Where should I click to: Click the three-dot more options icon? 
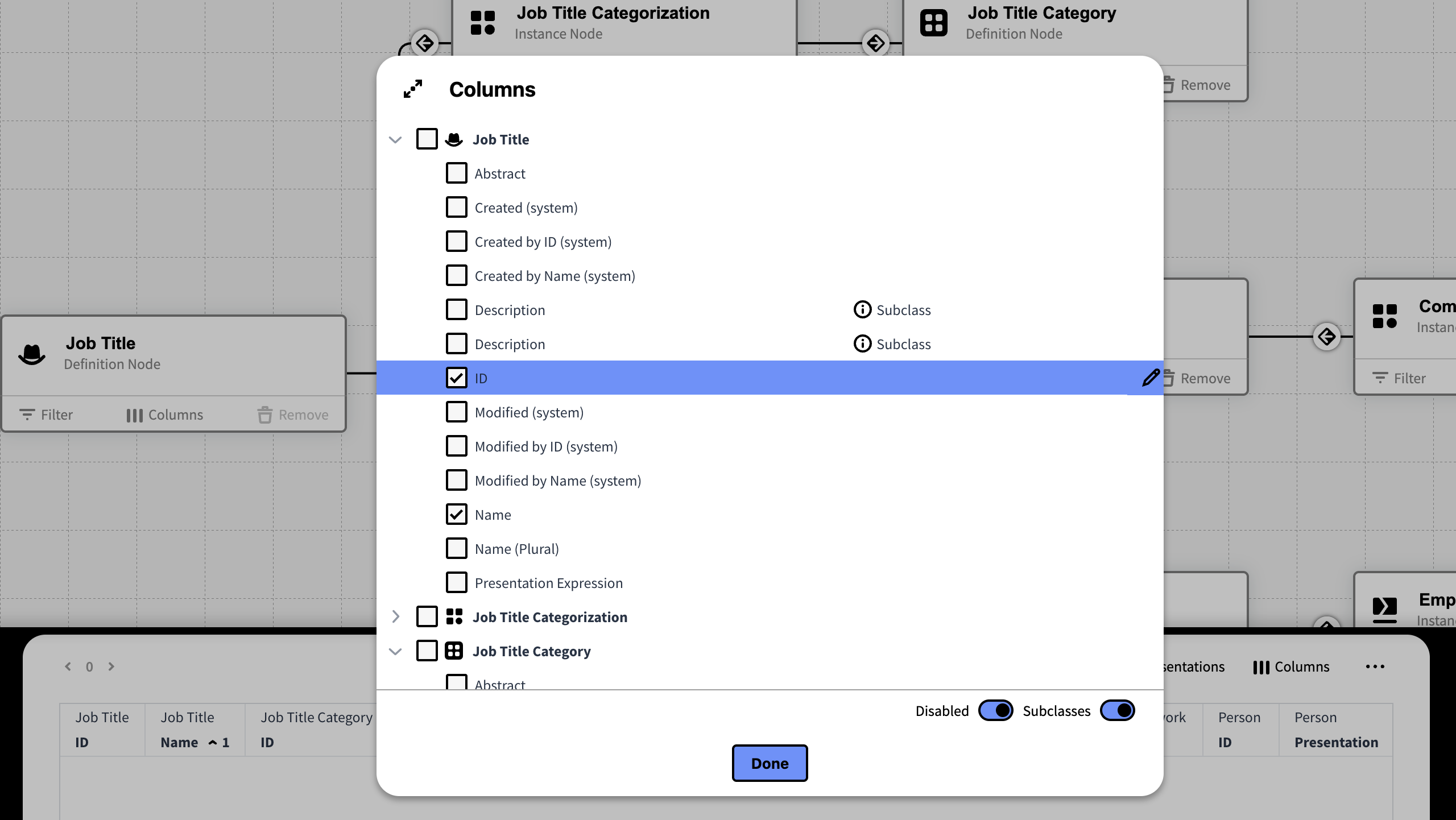(x=1375, y=666)
